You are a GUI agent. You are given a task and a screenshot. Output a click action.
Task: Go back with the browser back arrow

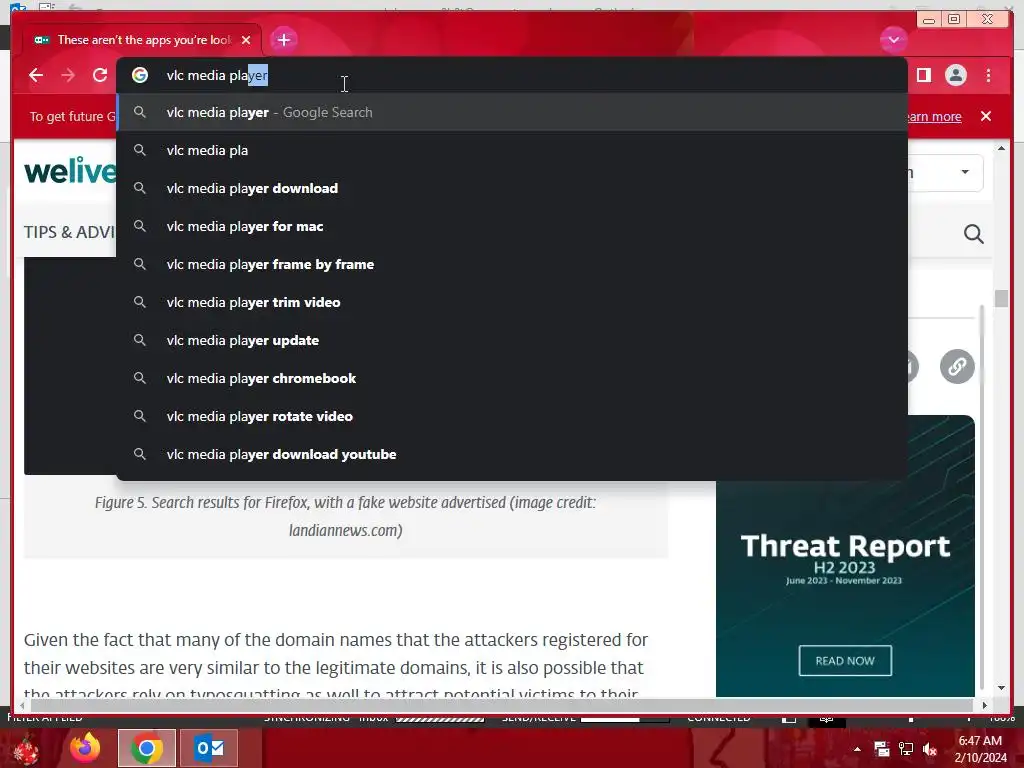(36, 75)
